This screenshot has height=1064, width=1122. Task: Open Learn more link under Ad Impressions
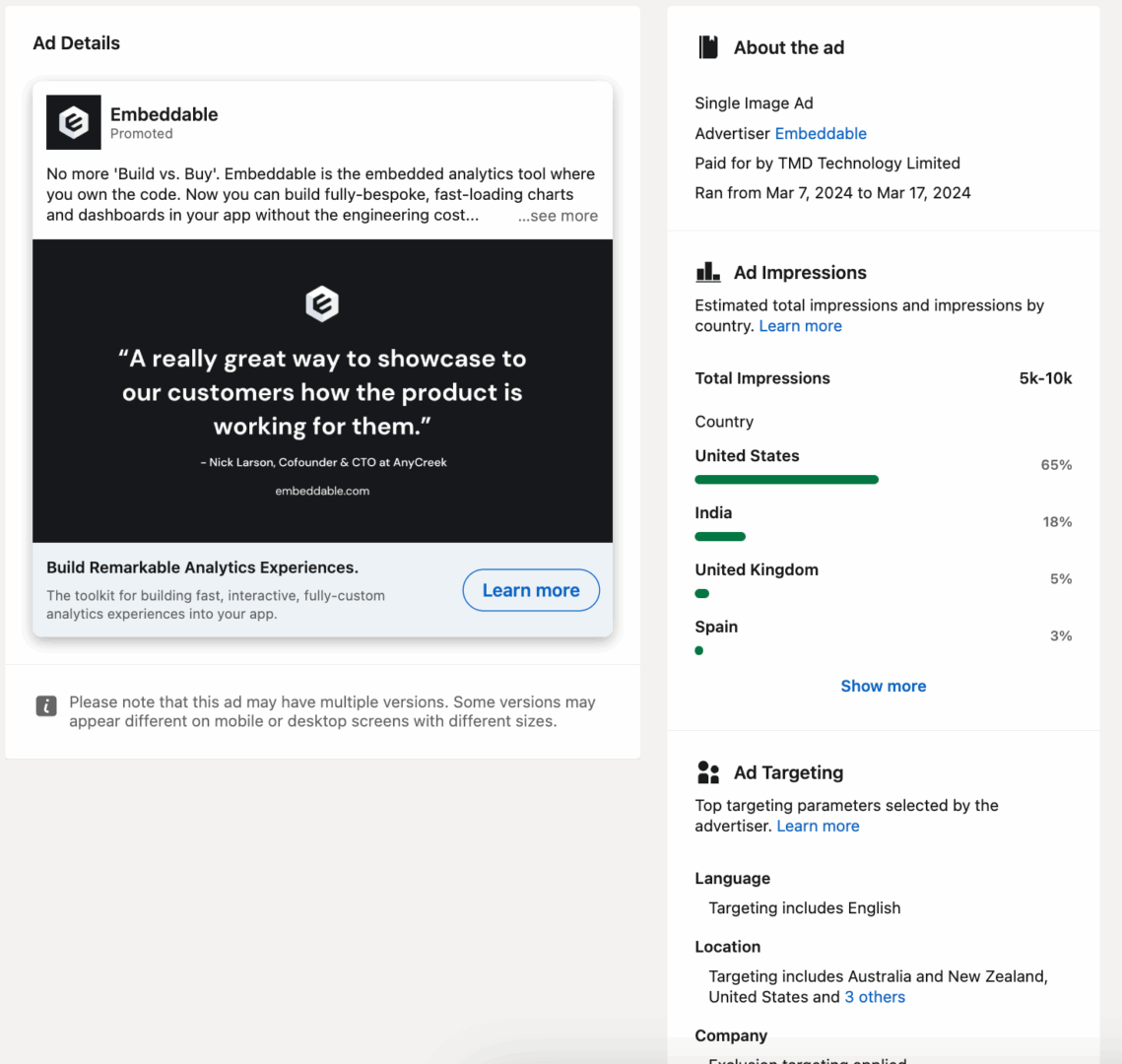[800, 326]
